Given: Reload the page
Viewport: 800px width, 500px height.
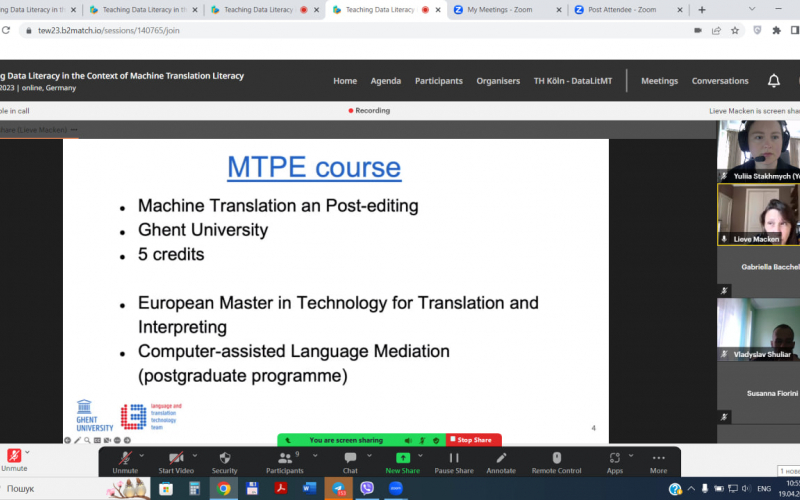Looking at the screenshot, I should coord(6,31).
